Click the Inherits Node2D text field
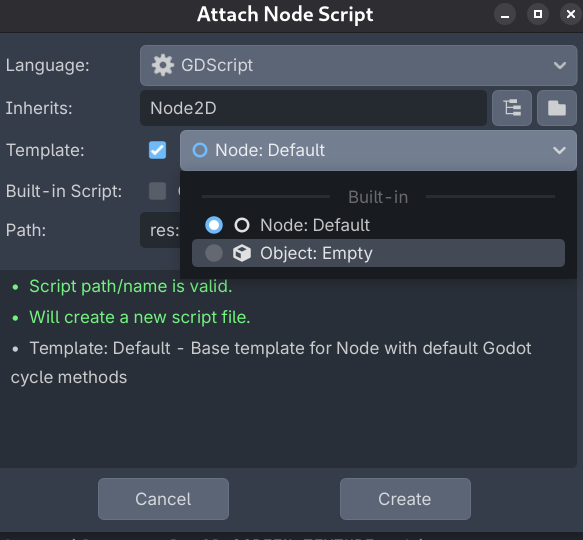The width and height of the screenshot is (583, 540). (x=313, y=108)
